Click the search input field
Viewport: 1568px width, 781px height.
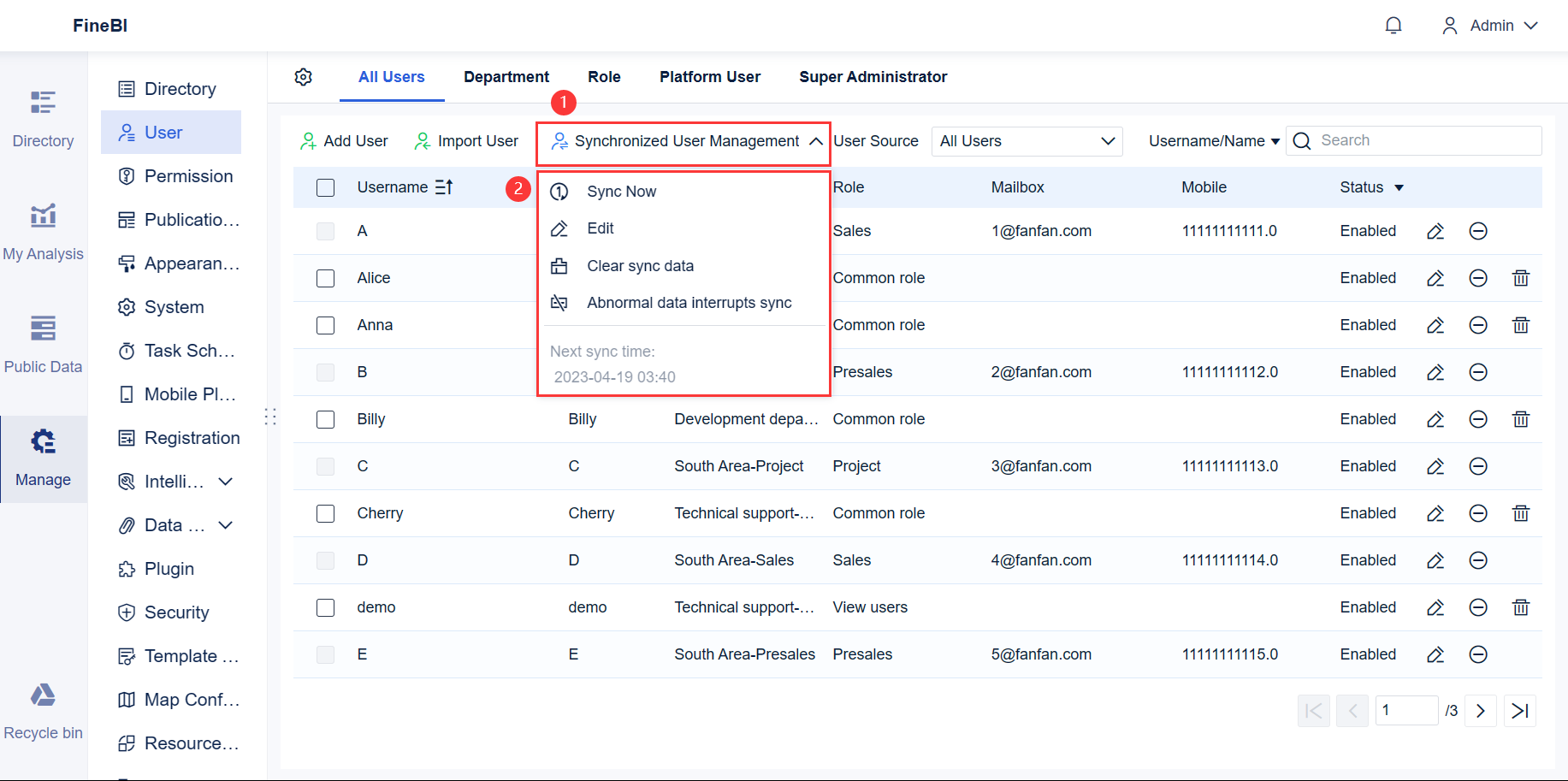1411,140
